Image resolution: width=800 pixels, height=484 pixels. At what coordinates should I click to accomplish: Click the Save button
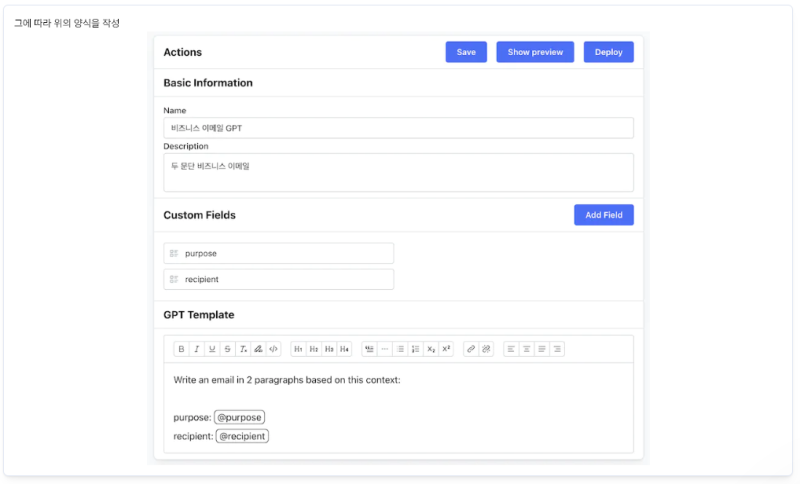coord(466,52)
